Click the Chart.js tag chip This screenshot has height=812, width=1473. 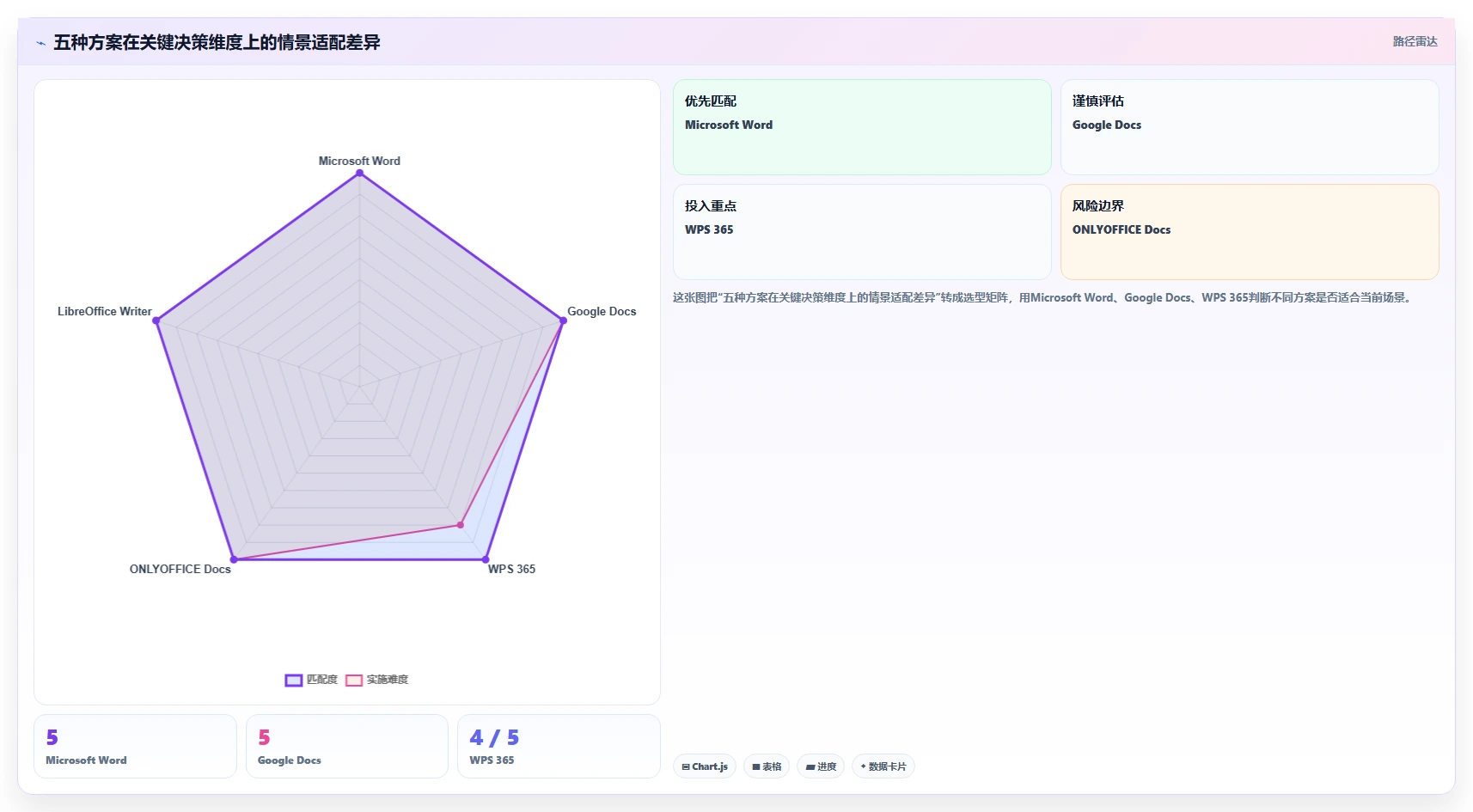coord(705,766)
